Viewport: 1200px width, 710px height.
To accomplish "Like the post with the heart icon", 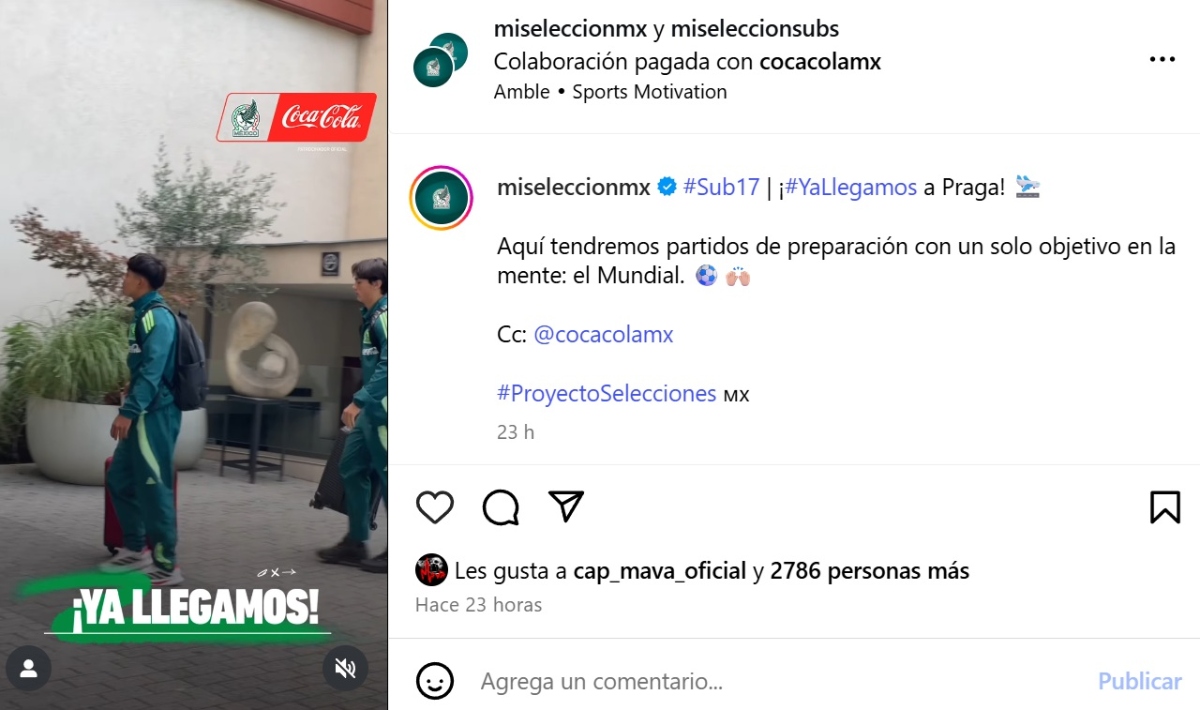I will pos(435,508).
